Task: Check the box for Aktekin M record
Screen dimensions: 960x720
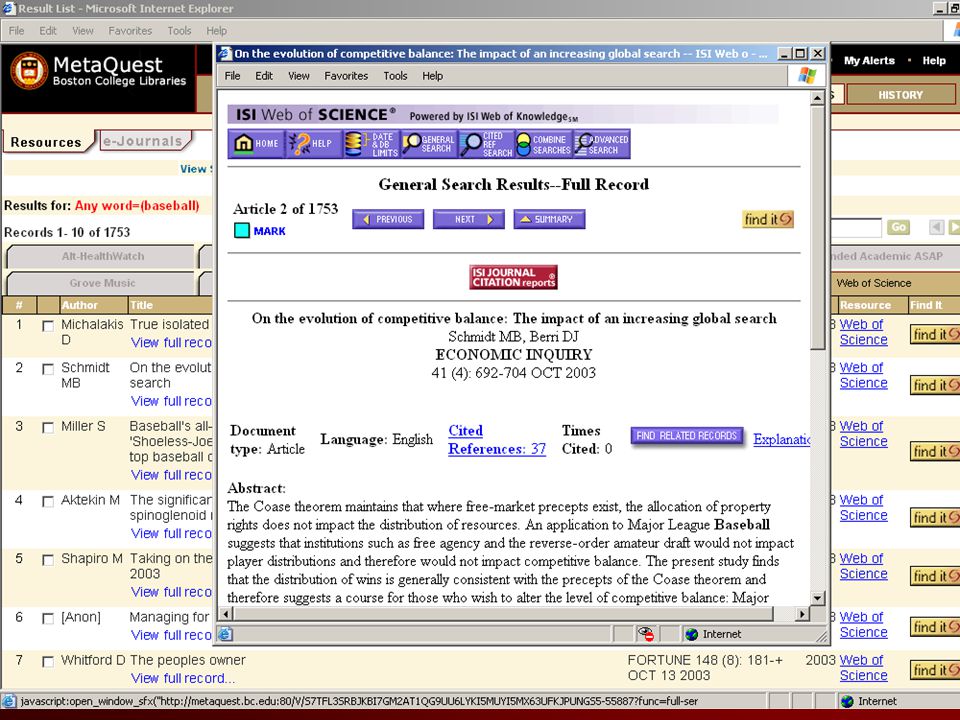Action: (x=48, y=502)
